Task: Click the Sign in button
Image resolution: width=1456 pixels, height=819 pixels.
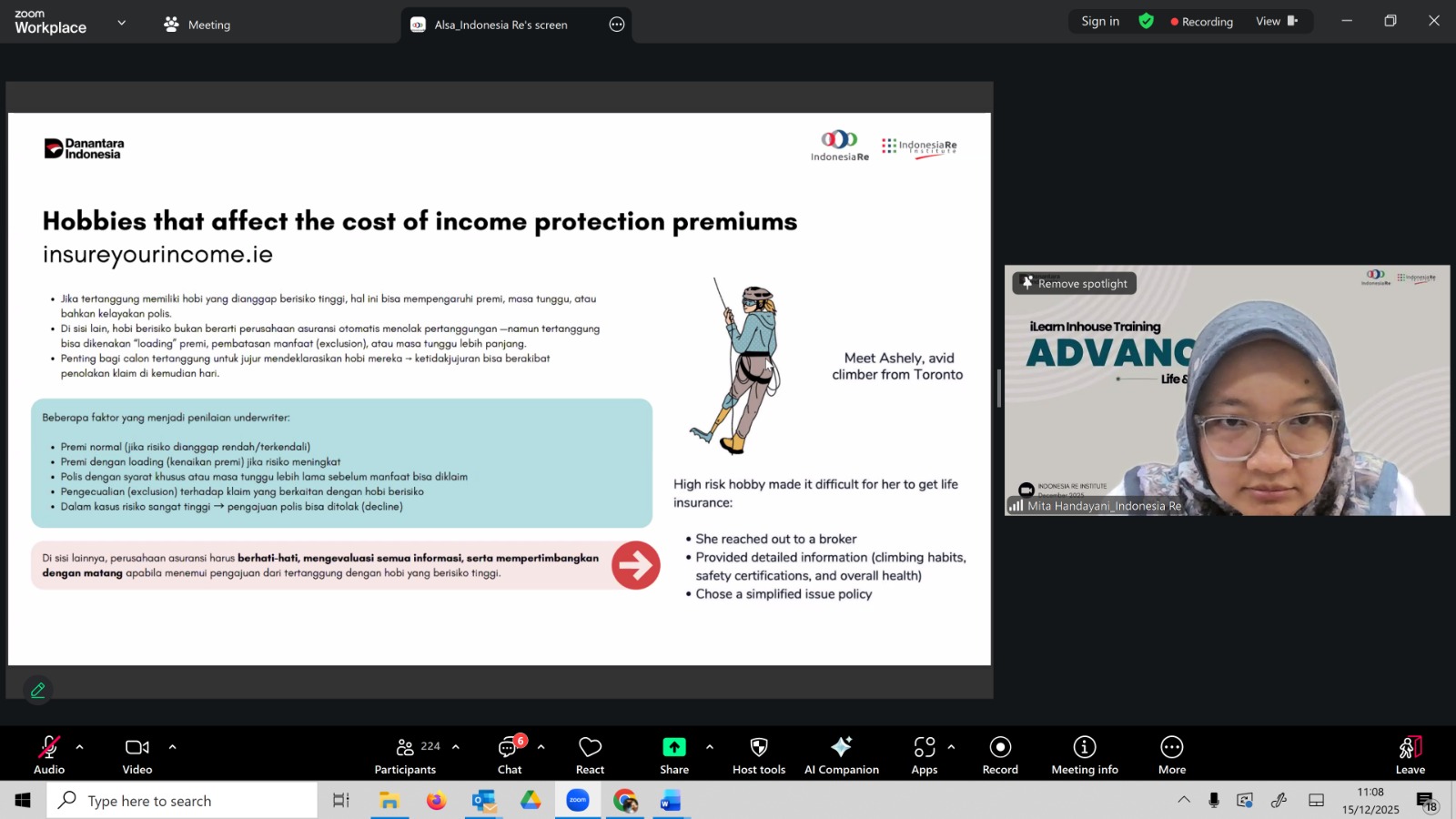Action: [1100, 22]
